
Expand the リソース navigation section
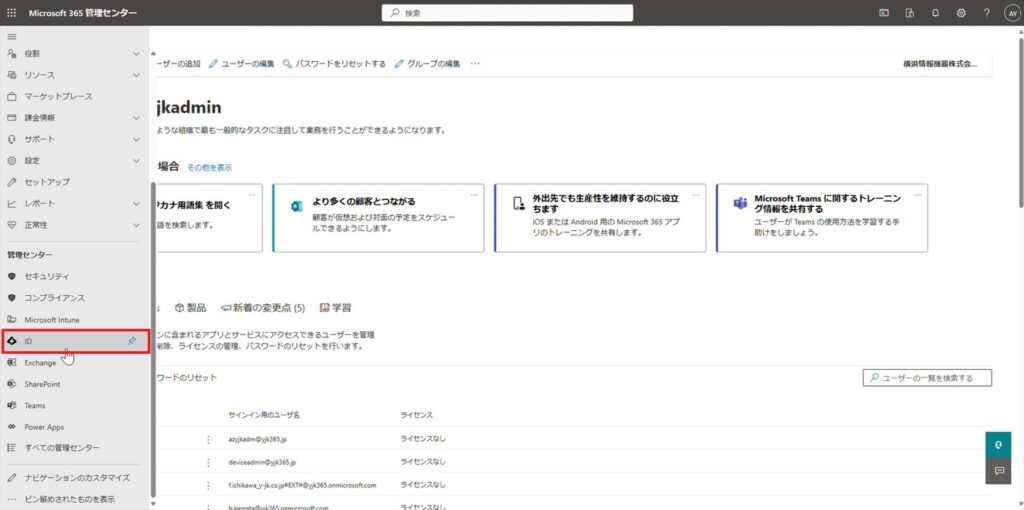[x=136, y=75]
